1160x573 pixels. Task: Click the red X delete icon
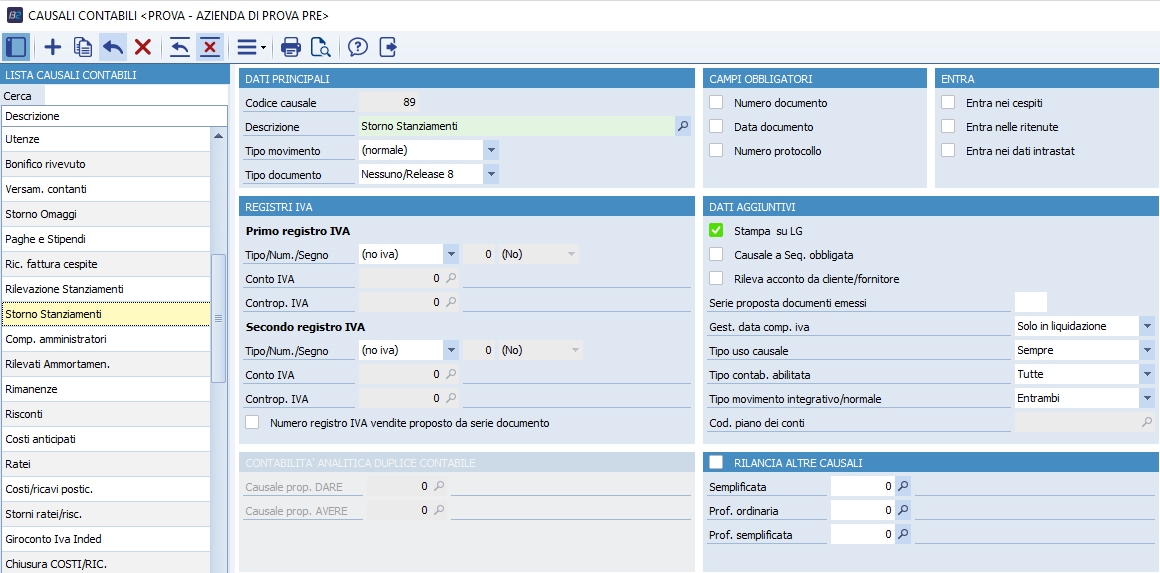pyautogui.click(x=143, y=47)
